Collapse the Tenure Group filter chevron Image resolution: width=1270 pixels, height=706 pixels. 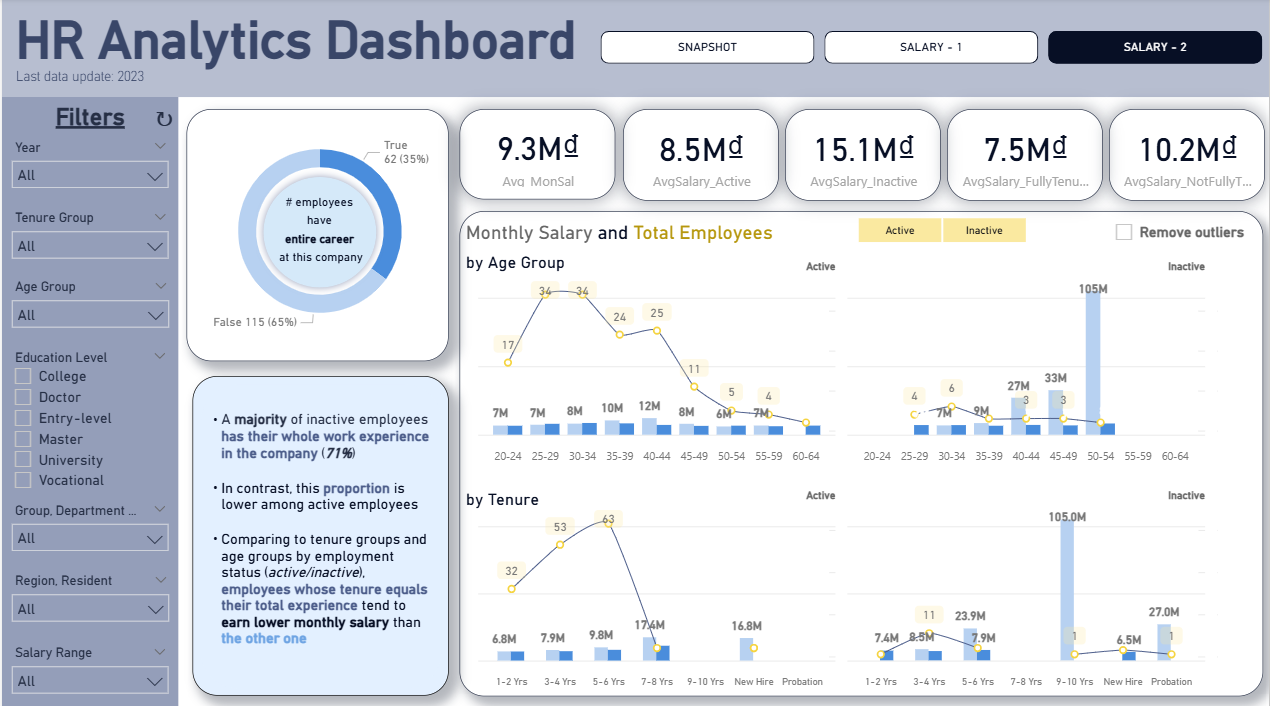[160, 217]
